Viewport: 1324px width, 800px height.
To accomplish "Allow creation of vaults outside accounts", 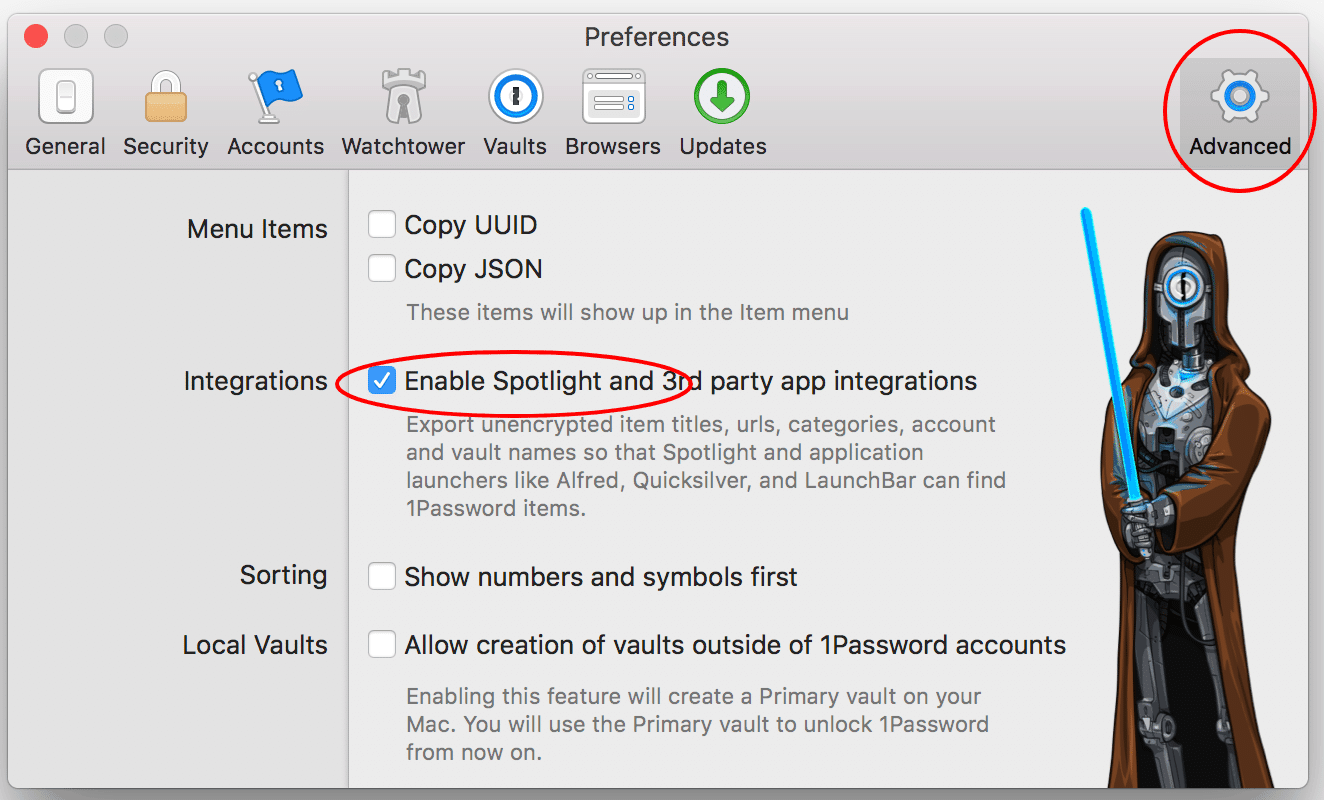I will [382, 644].
